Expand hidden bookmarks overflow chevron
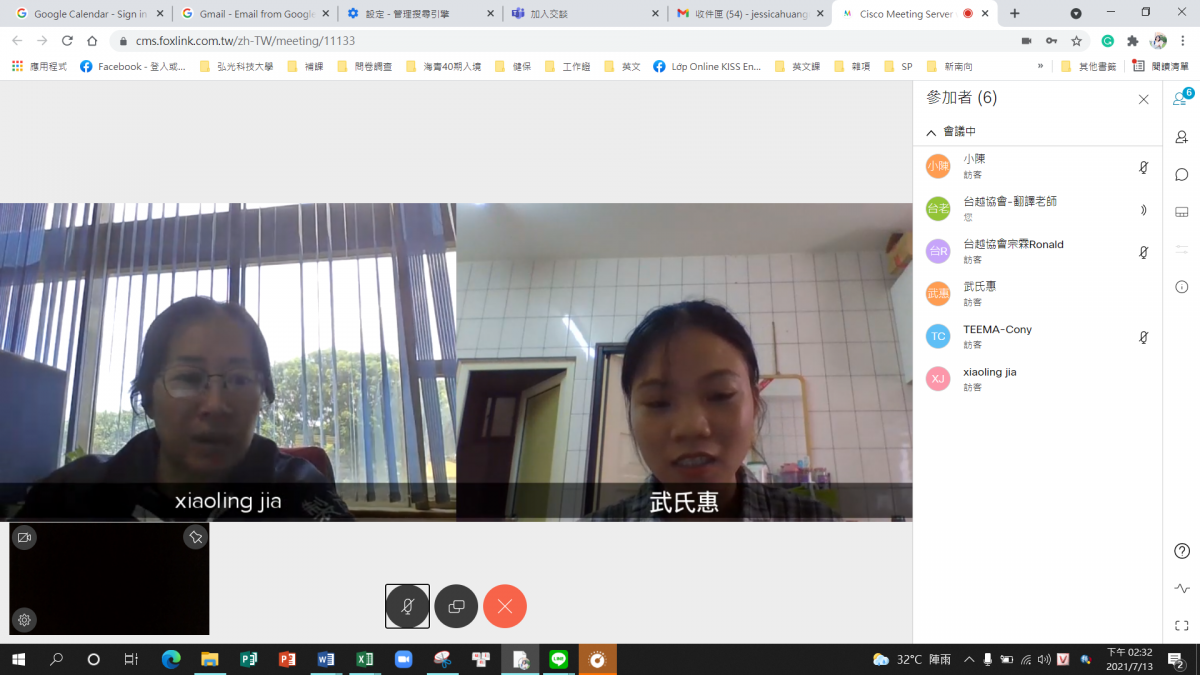The image size is (1200, 675). coord(1041,67)
